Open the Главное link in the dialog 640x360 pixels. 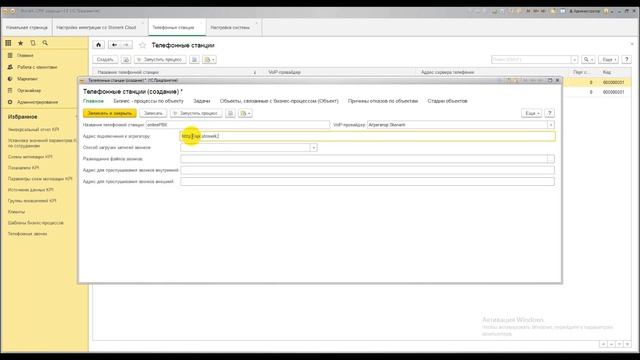click(x=93, y=101)
